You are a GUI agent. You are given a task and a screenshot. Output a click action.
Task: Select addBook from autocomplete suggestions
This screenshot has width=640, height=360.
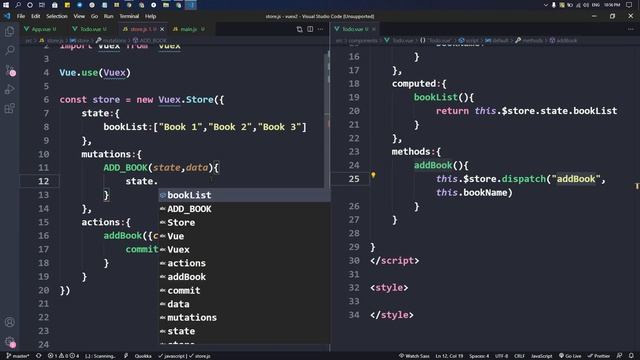click(244, 277)
